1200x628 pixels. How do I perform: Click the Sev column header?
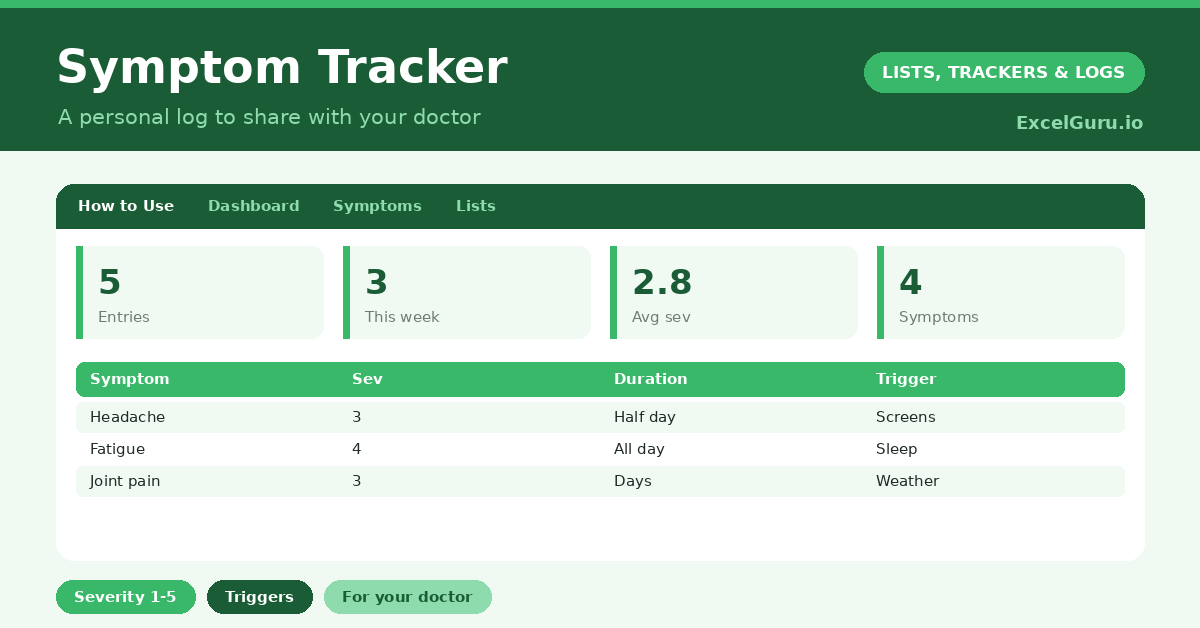tap(367, 379)
